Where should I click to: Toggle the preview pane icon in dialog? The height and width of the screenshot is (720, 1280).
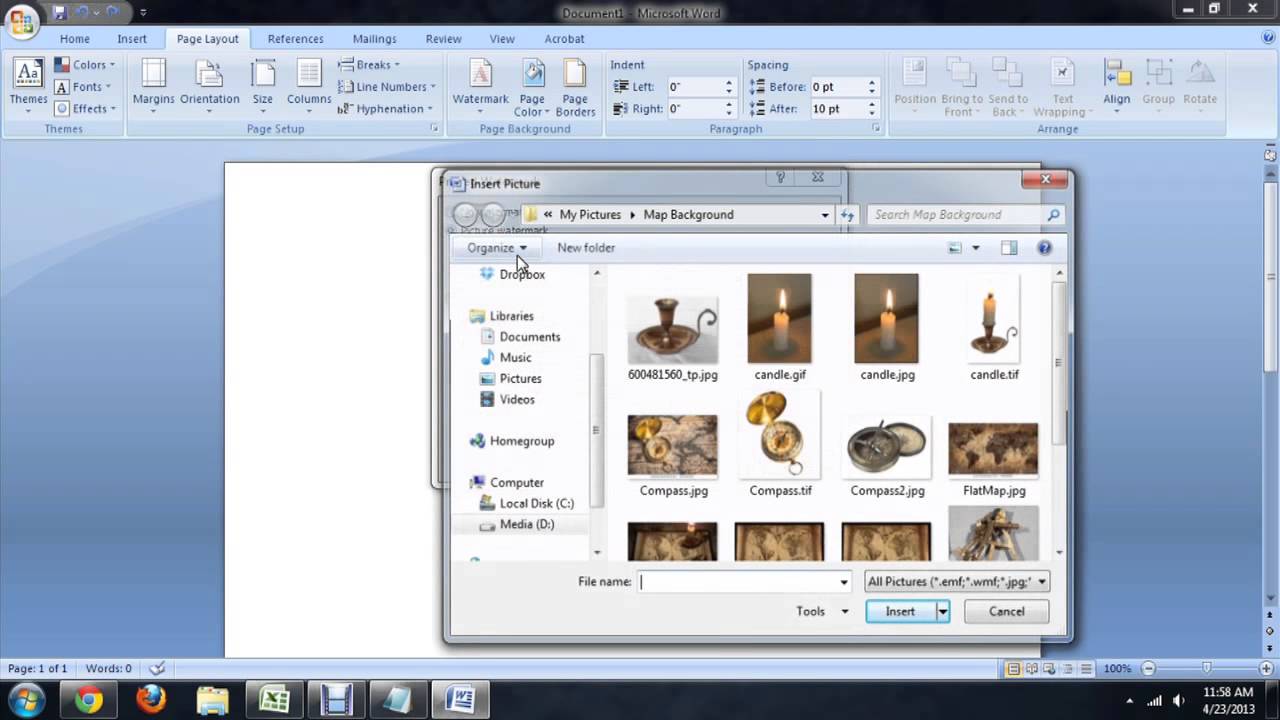[x=1009, y=248]
